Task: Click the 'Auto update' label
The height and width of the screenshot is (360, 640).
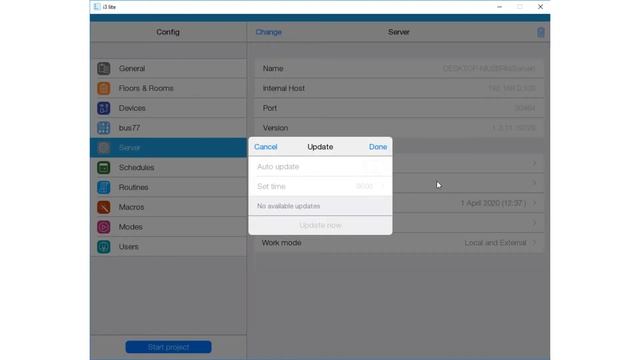Action: coord(278,167)
